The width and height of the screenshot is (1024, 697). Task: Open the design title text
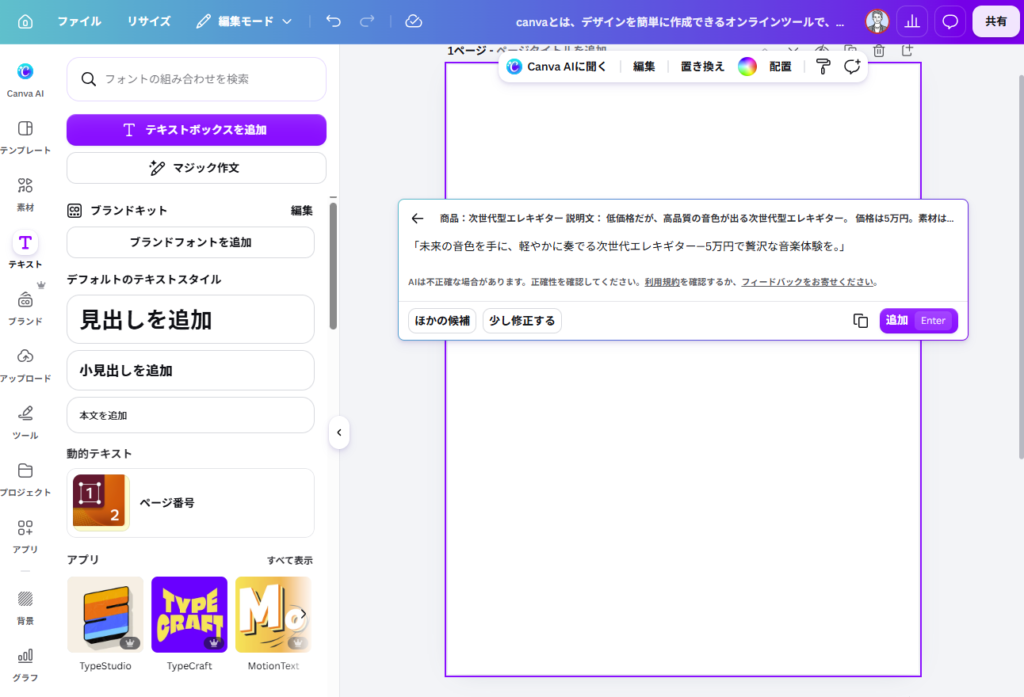(x=680, y=22)
